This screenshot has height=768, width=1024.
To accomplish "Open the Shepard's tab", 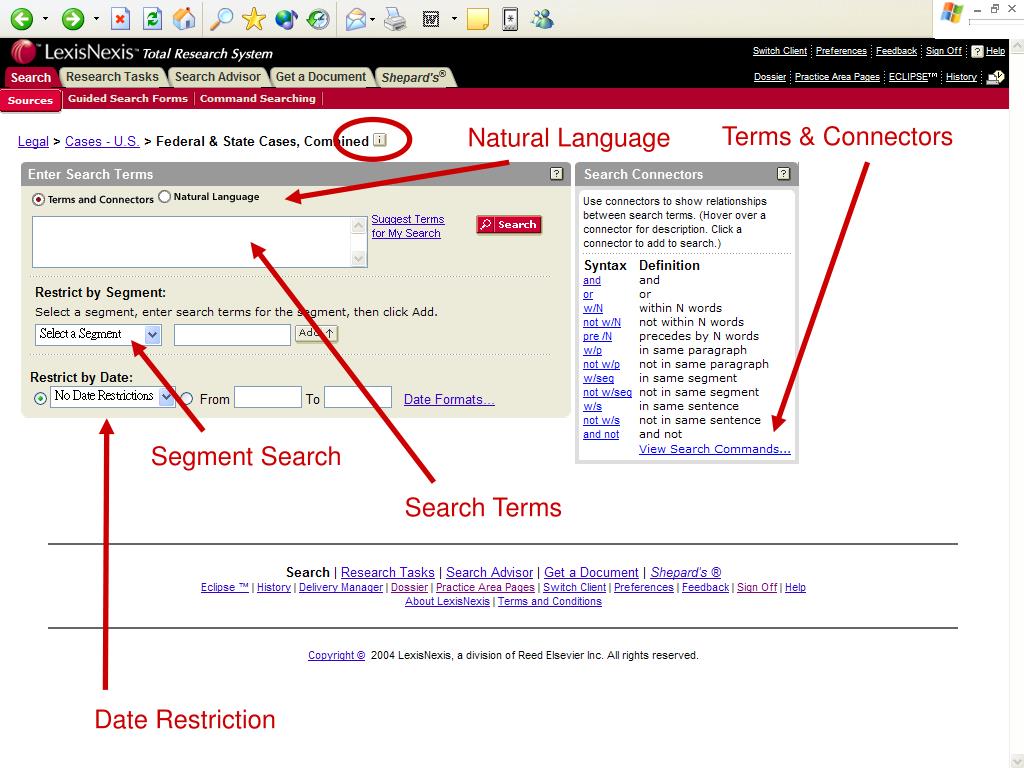I will (414, 77).
